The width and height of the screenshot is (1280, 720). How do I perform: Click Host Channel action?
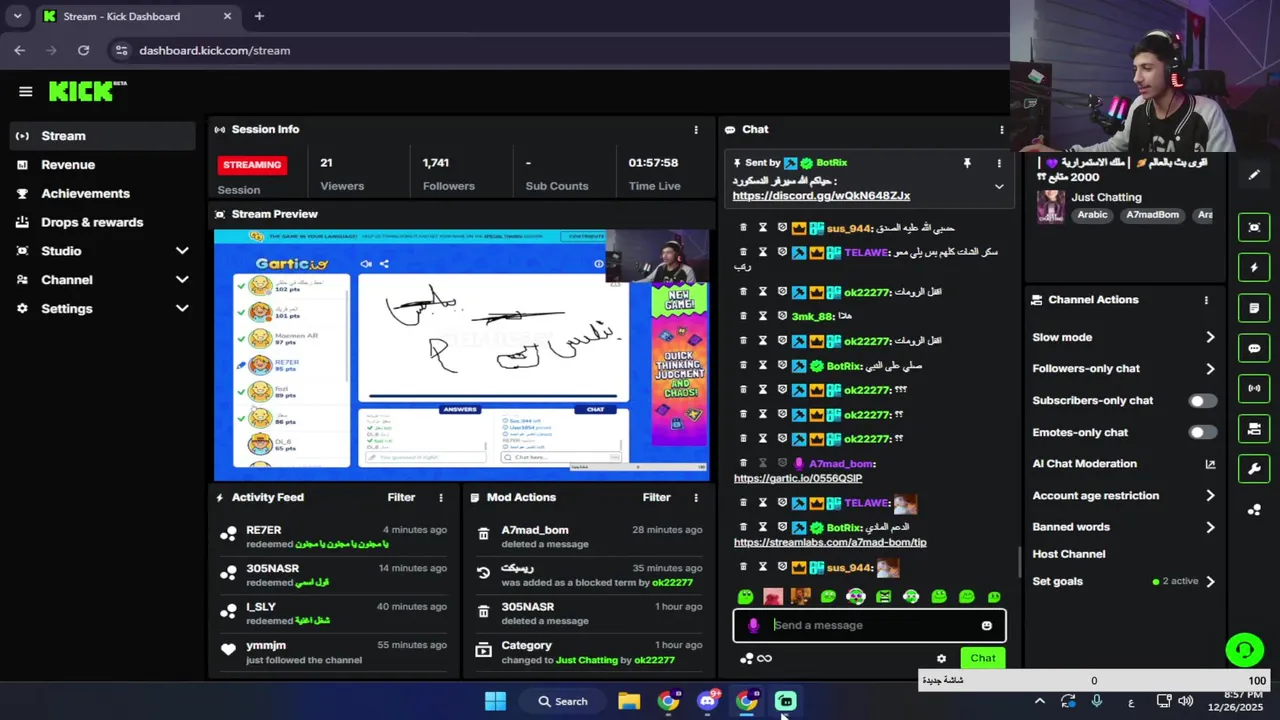pos(1069,554)
